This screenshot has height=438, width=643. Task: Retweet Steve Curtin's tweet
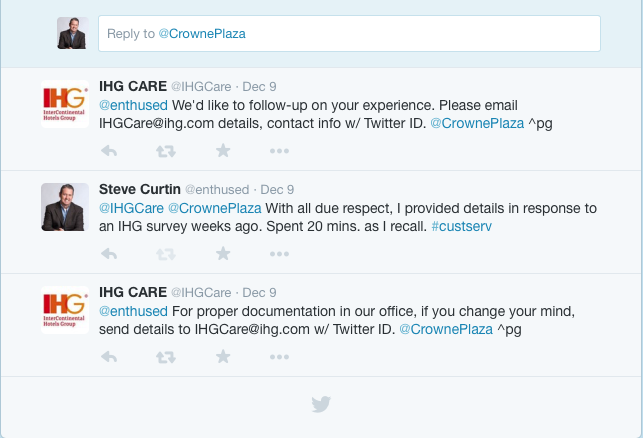[x=167, y=253]
